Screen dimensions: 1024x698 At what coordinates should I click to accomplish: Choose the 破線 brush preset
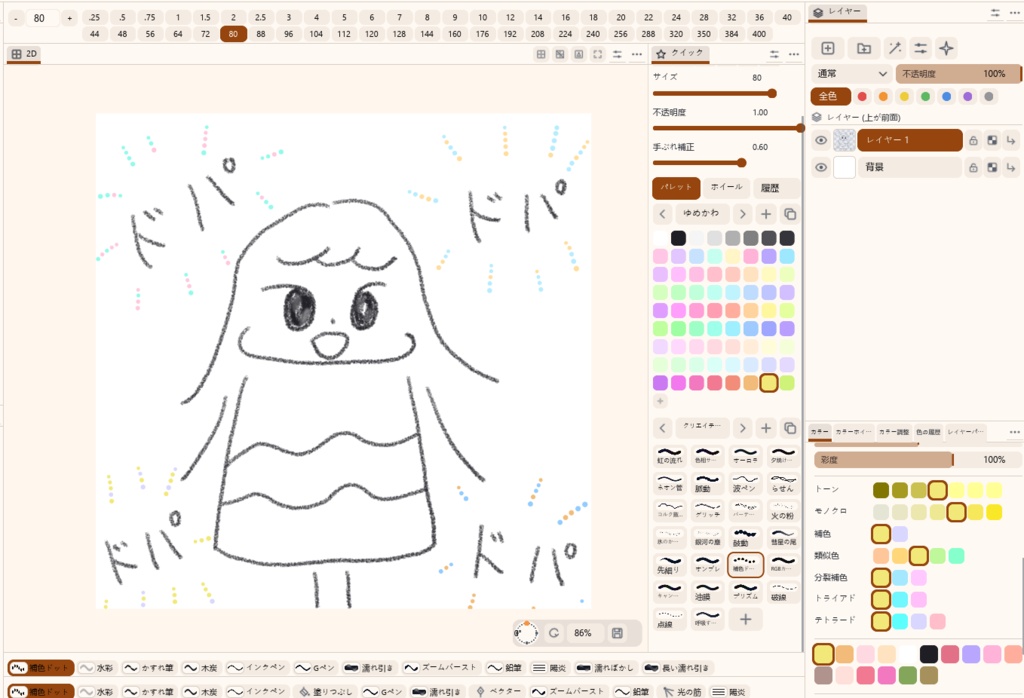tap(782, 592)
